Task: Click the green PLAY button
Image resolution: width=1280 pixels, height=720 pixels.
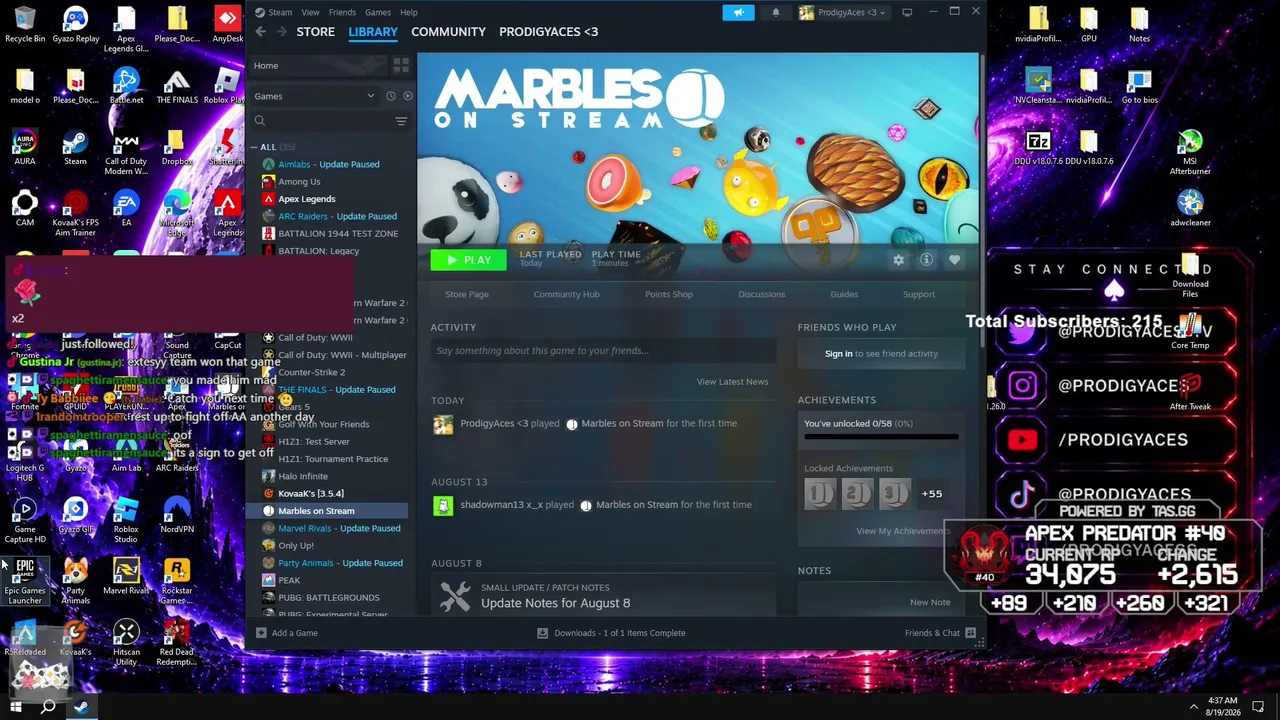Action: [x=468, y=260]
